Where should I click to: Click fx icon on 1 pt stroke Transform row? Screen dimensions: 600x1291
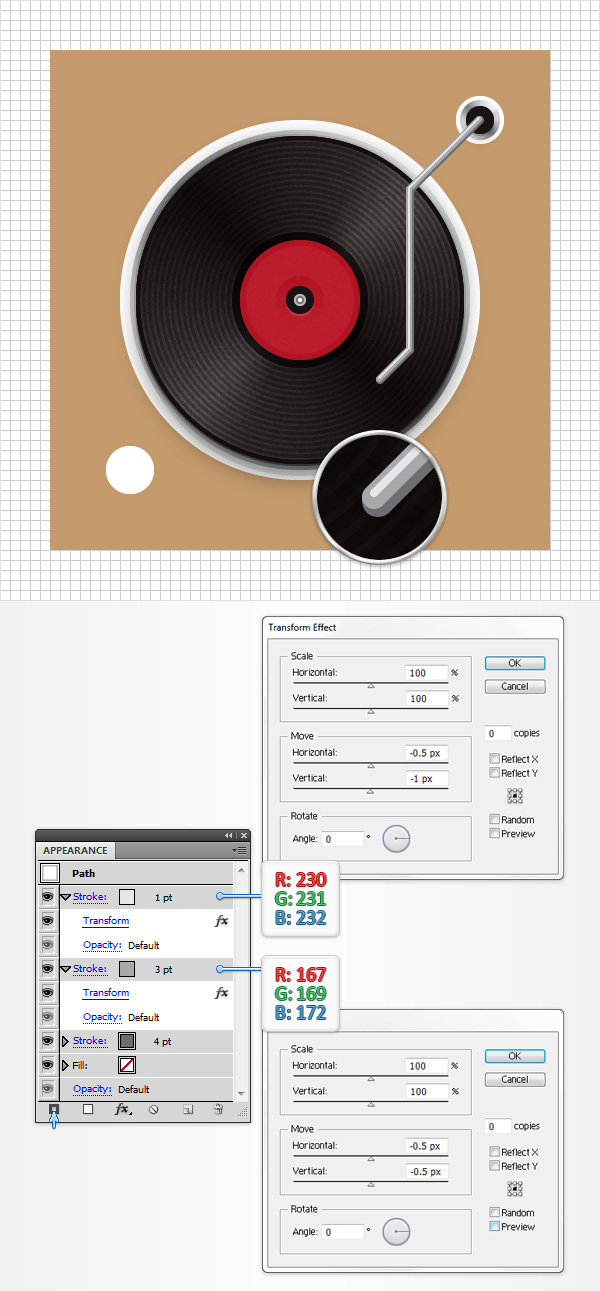point(222,921)
